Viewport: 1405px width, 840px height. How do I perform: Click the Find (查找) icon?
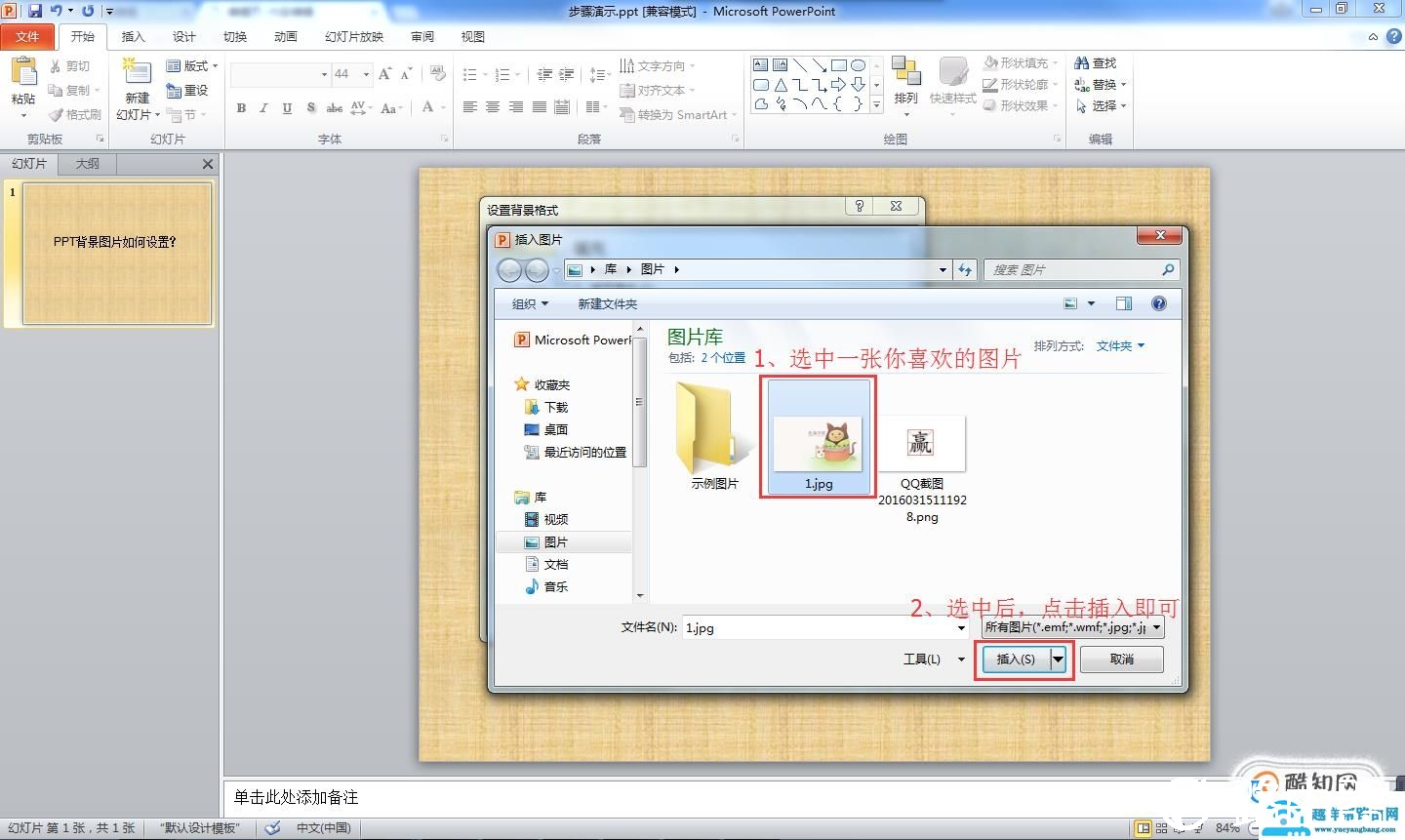pos(1082,63)
